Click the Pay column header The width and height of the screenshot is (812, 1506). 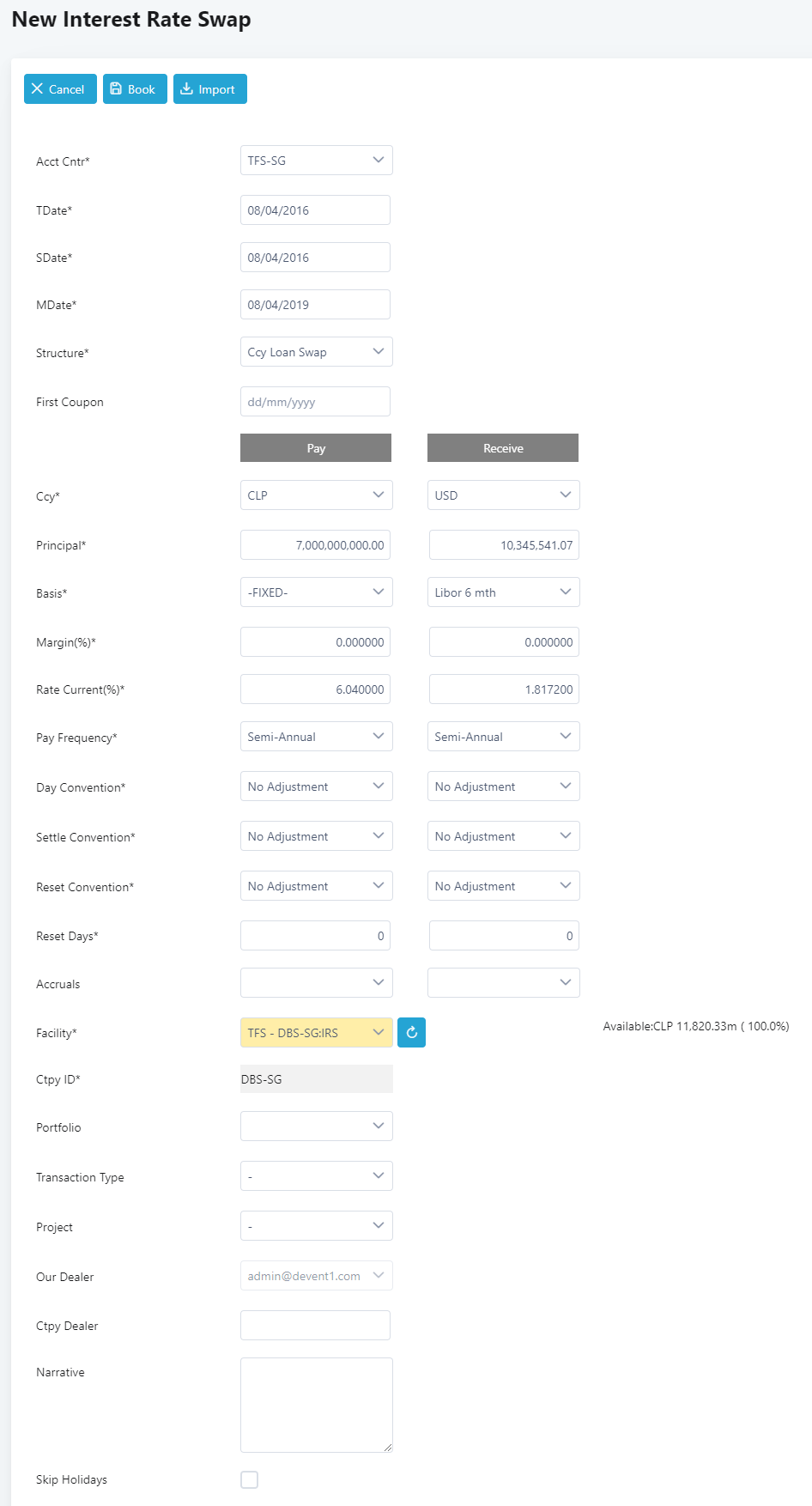316,448
